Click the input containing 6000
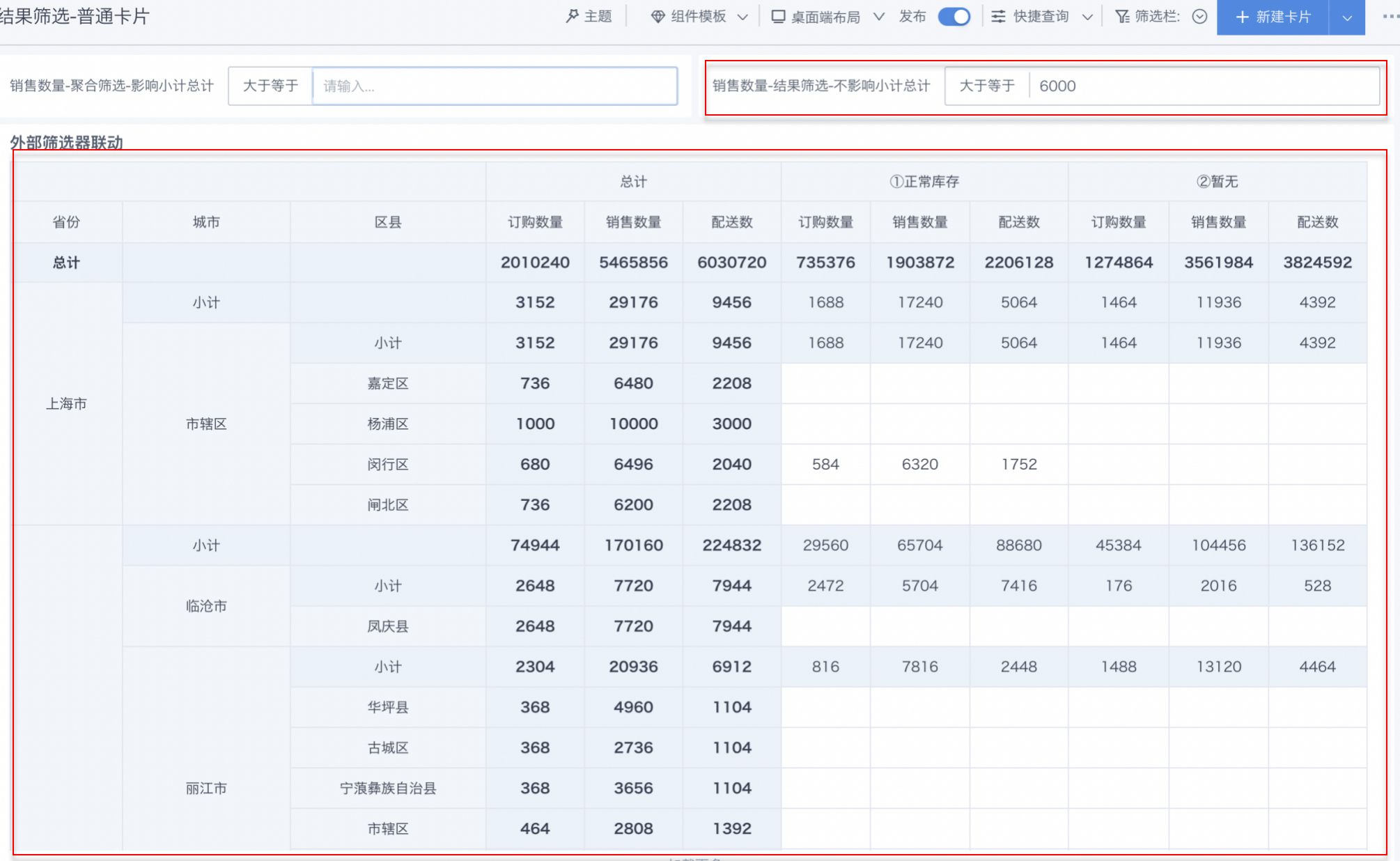Screen dimensions: 1400x861 click(x=1204, y=86)
